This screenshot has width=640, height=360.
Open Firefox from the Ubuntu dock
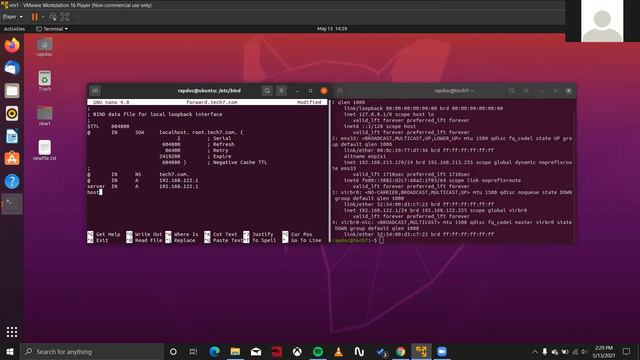12,45
